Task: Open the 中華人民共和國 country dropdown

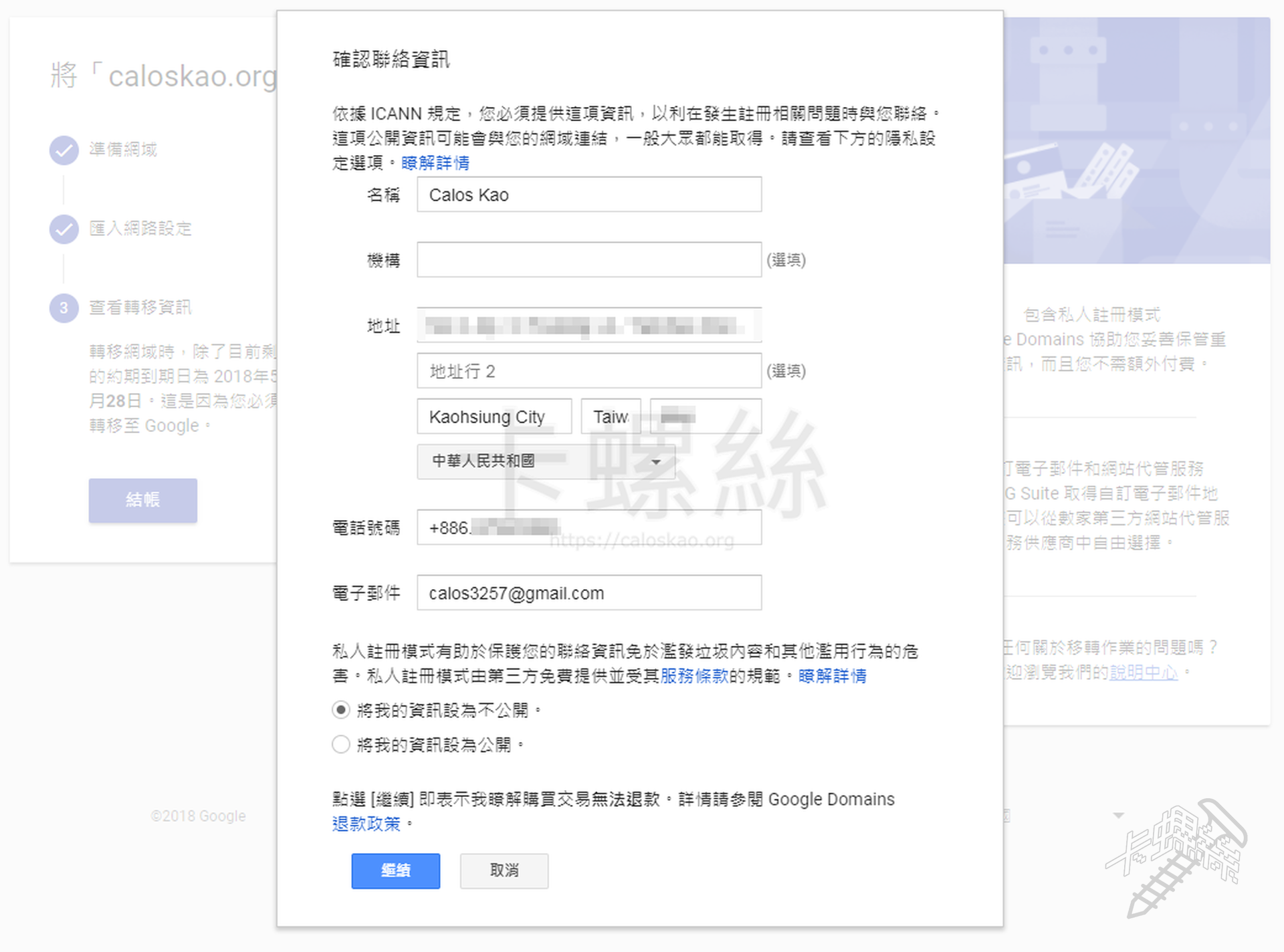Action: (546, 461)
